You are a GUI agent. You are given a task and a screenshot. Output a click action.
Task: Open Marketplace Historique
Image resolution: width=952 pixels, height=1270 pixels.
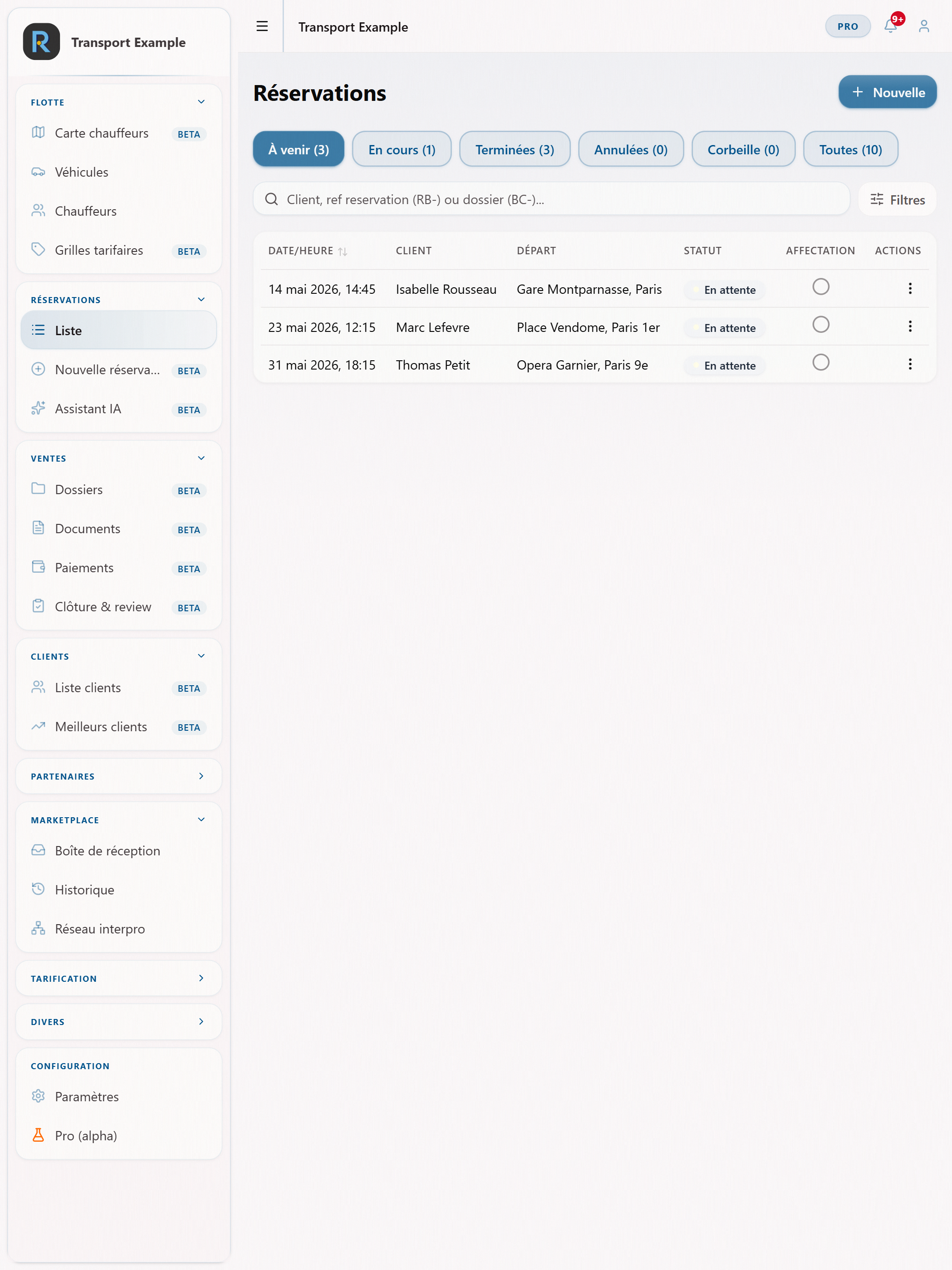(x=119, y=889)
